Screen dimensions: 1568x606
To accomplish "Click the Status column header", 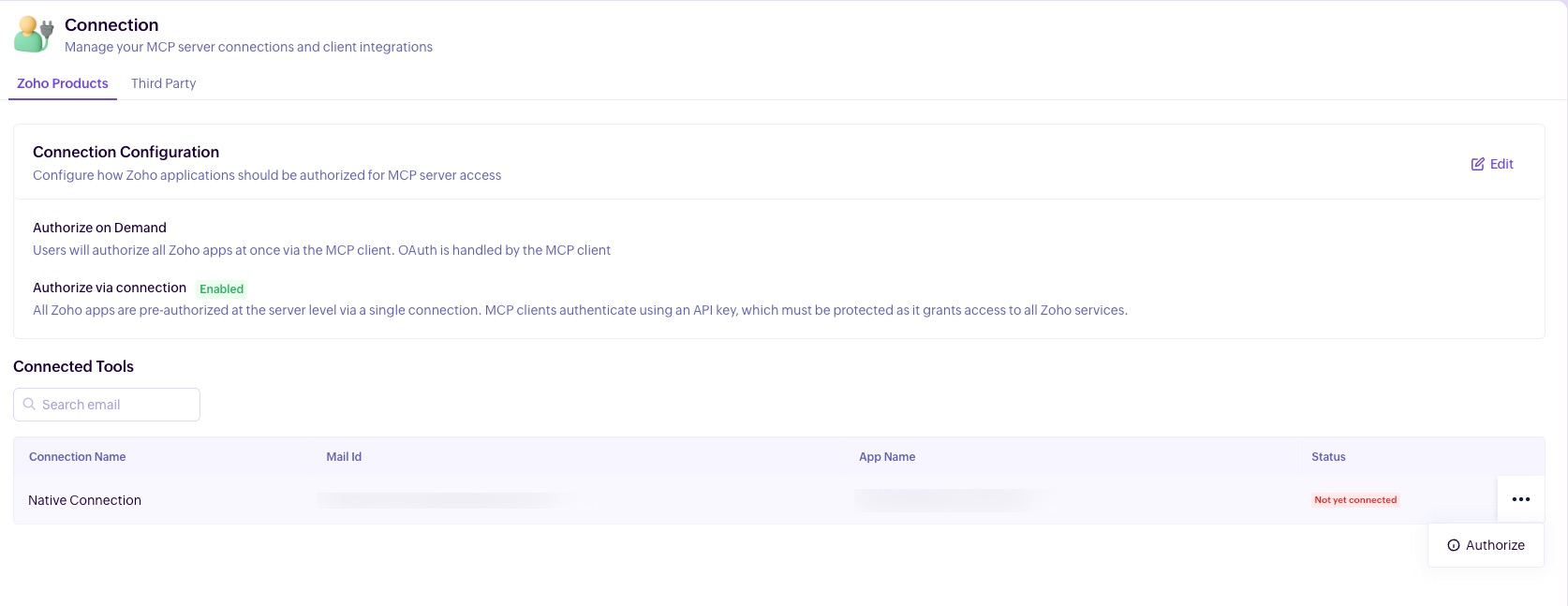I will [1327, 457].
